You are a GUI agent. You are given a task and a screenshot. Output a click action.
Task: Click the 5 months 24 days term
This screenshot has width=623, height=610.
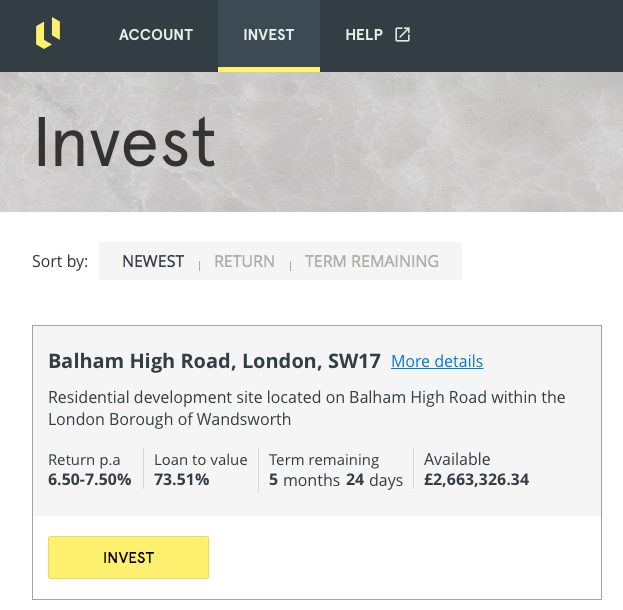(336, 480)
